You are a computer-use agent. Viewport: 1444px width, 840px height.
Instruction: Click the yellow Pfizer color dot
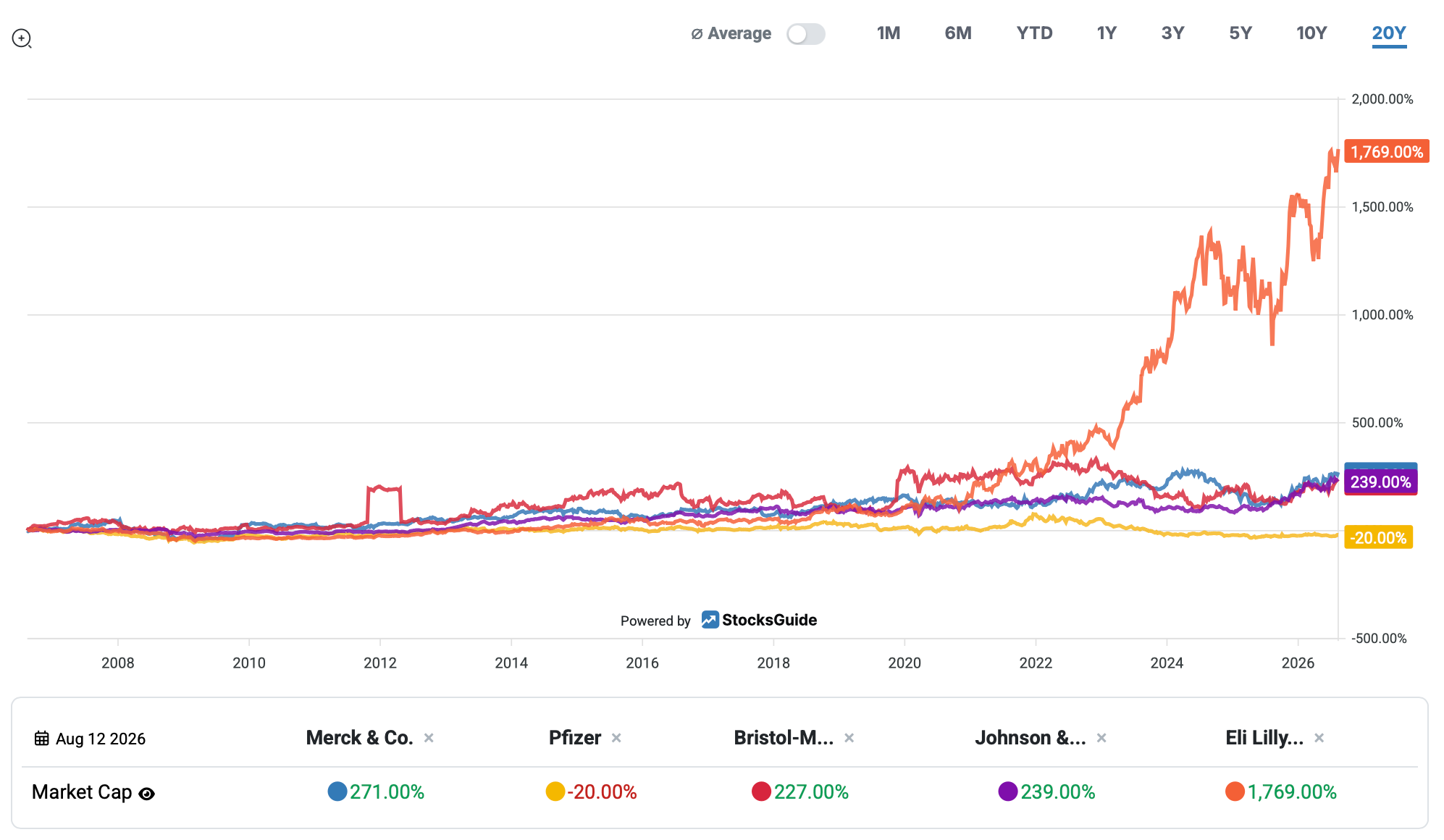[x=555, y=791]
